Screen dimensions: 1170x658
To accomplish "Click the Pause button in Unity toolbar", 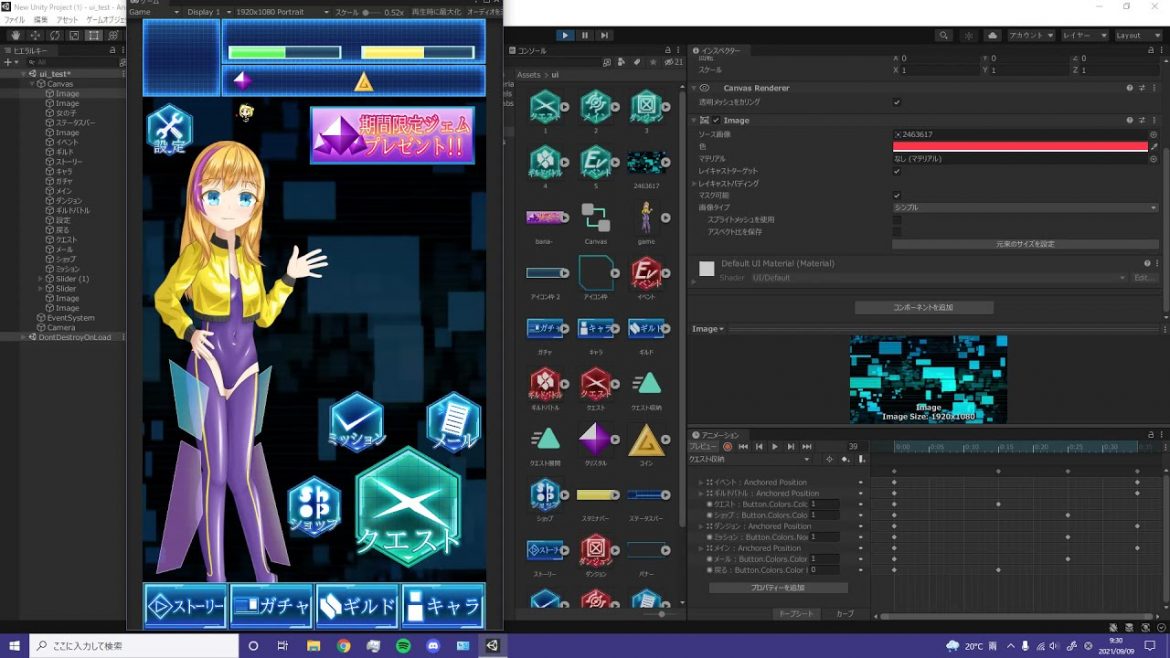I will point(585,35).
